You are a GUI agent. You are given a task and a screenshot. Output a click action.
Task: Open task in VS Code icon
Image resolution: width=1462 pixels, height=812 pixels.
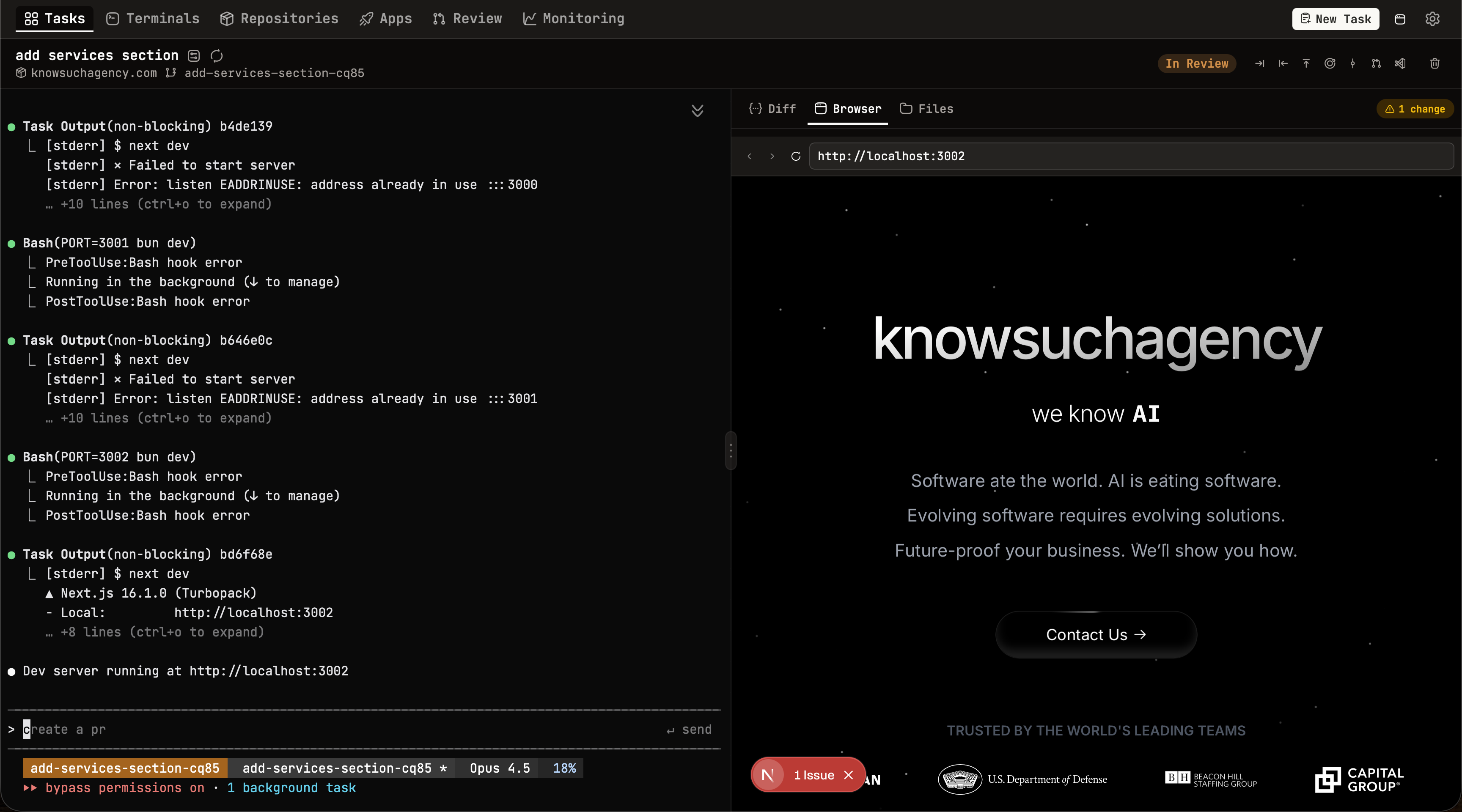pos(1400,63)
